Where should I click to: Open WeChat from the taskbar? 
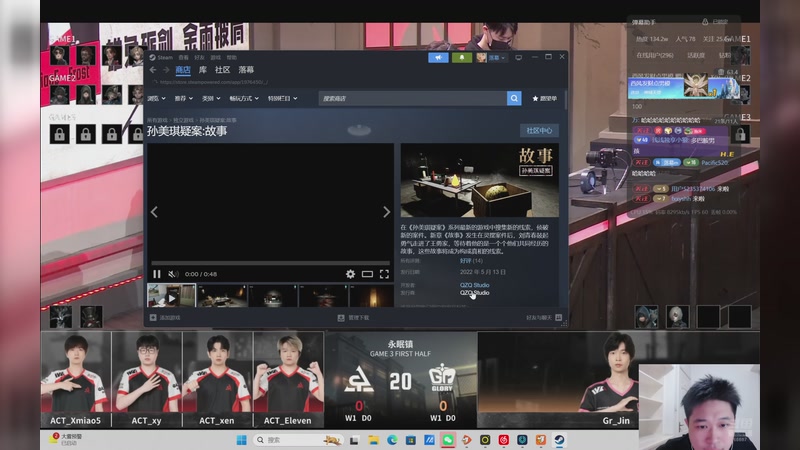(448, 440)
